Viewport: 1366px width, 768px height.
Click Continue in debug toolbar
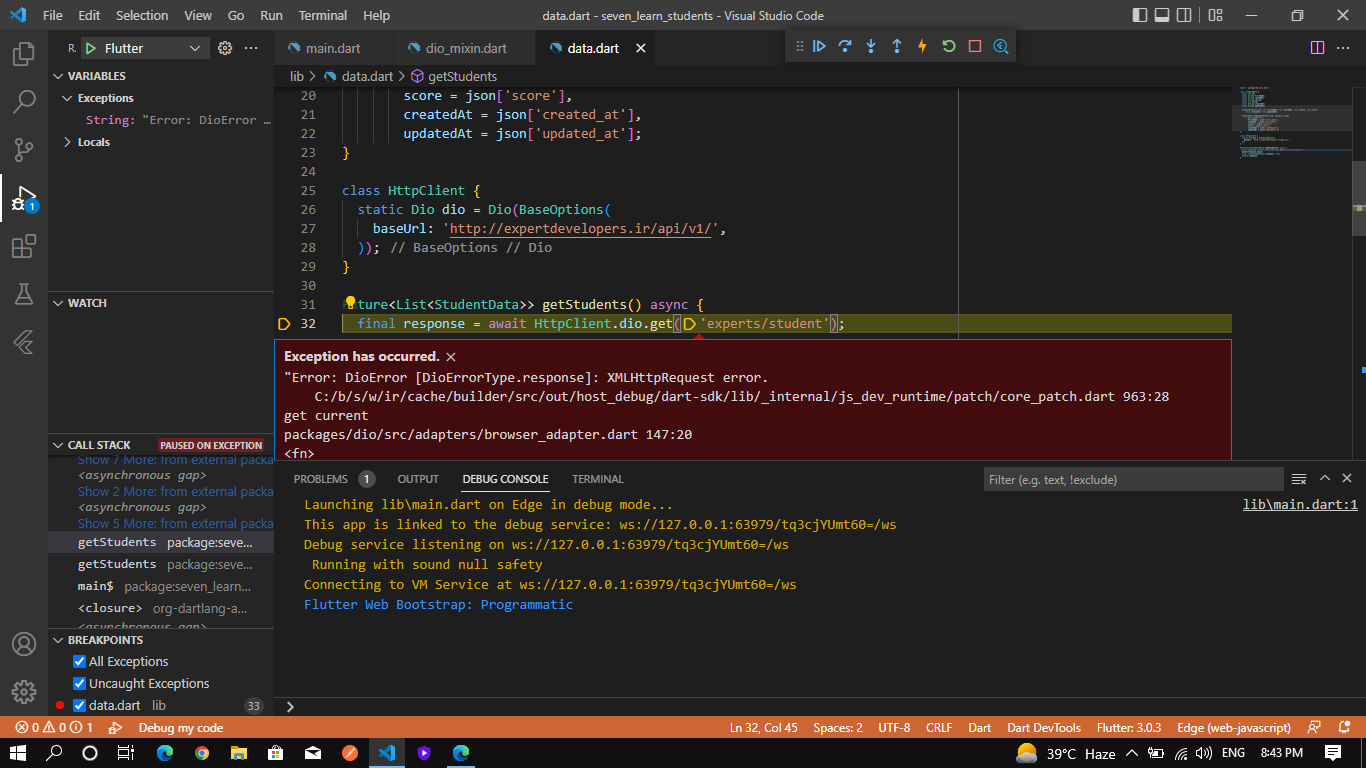point(819,46)
